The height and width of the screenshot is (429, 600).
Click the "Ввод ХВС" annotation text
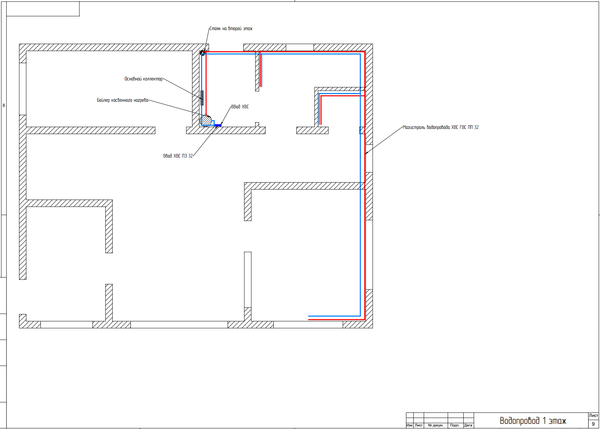[x=239, y=105]
